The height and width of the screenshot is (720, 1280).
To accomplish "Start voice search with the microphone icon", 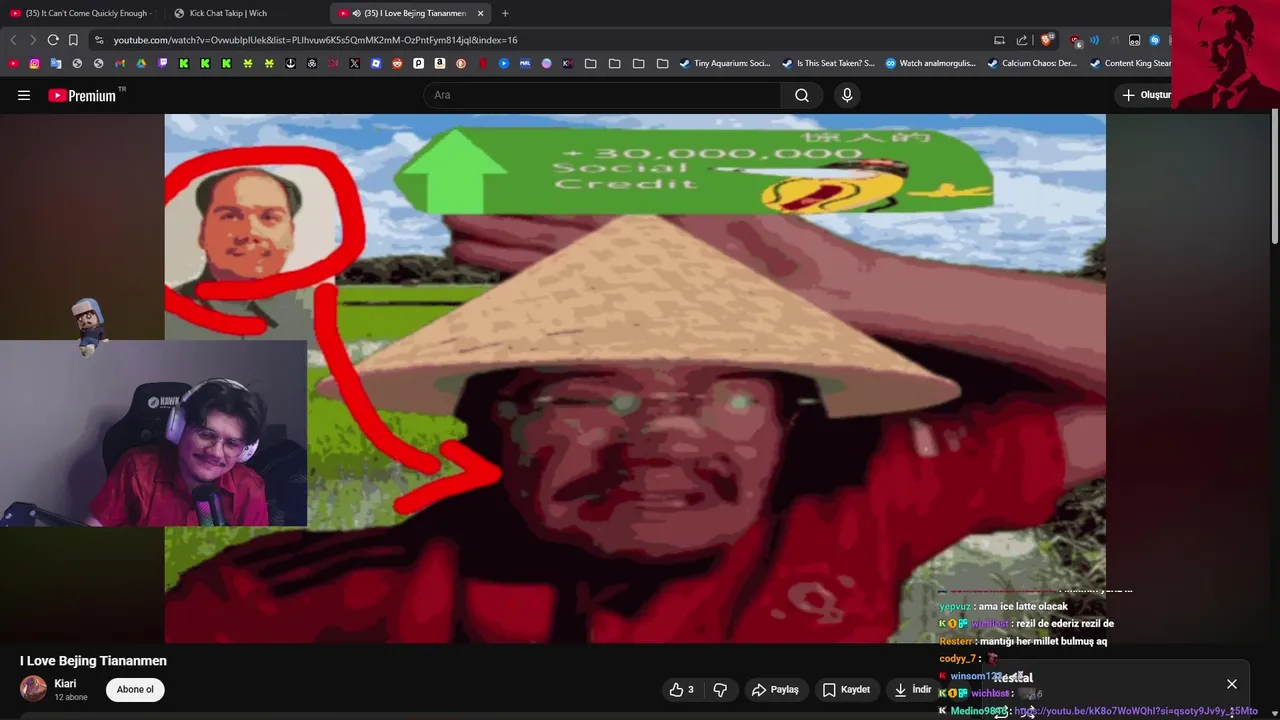I will 847,95.
